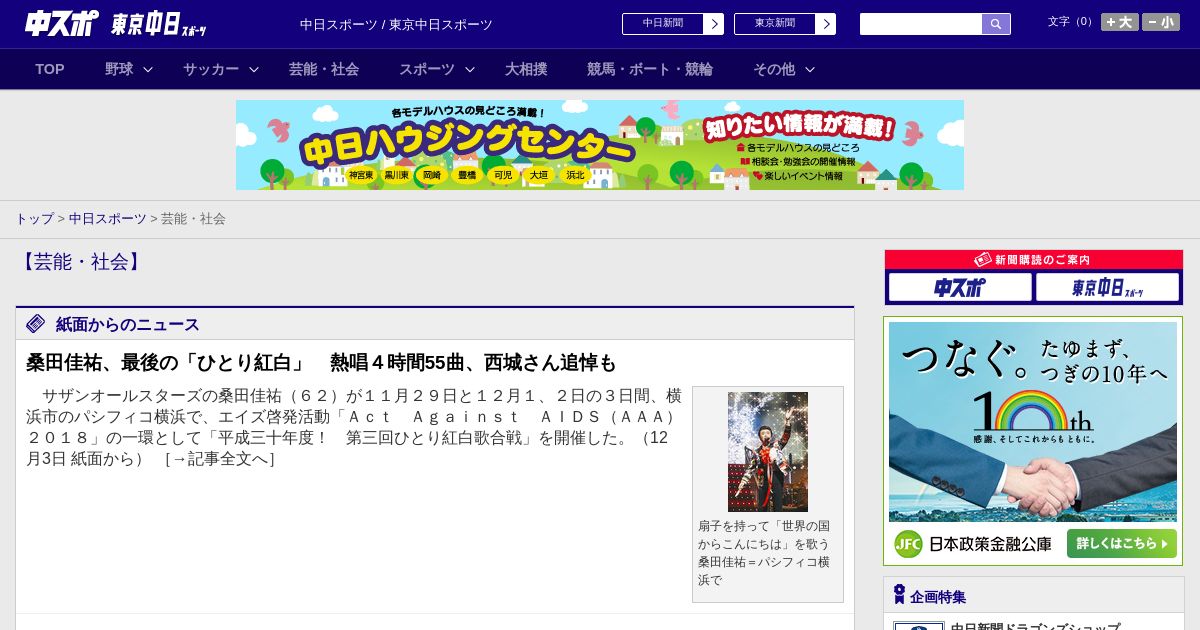Click 中スポ subscription button in sidebar

960,288
